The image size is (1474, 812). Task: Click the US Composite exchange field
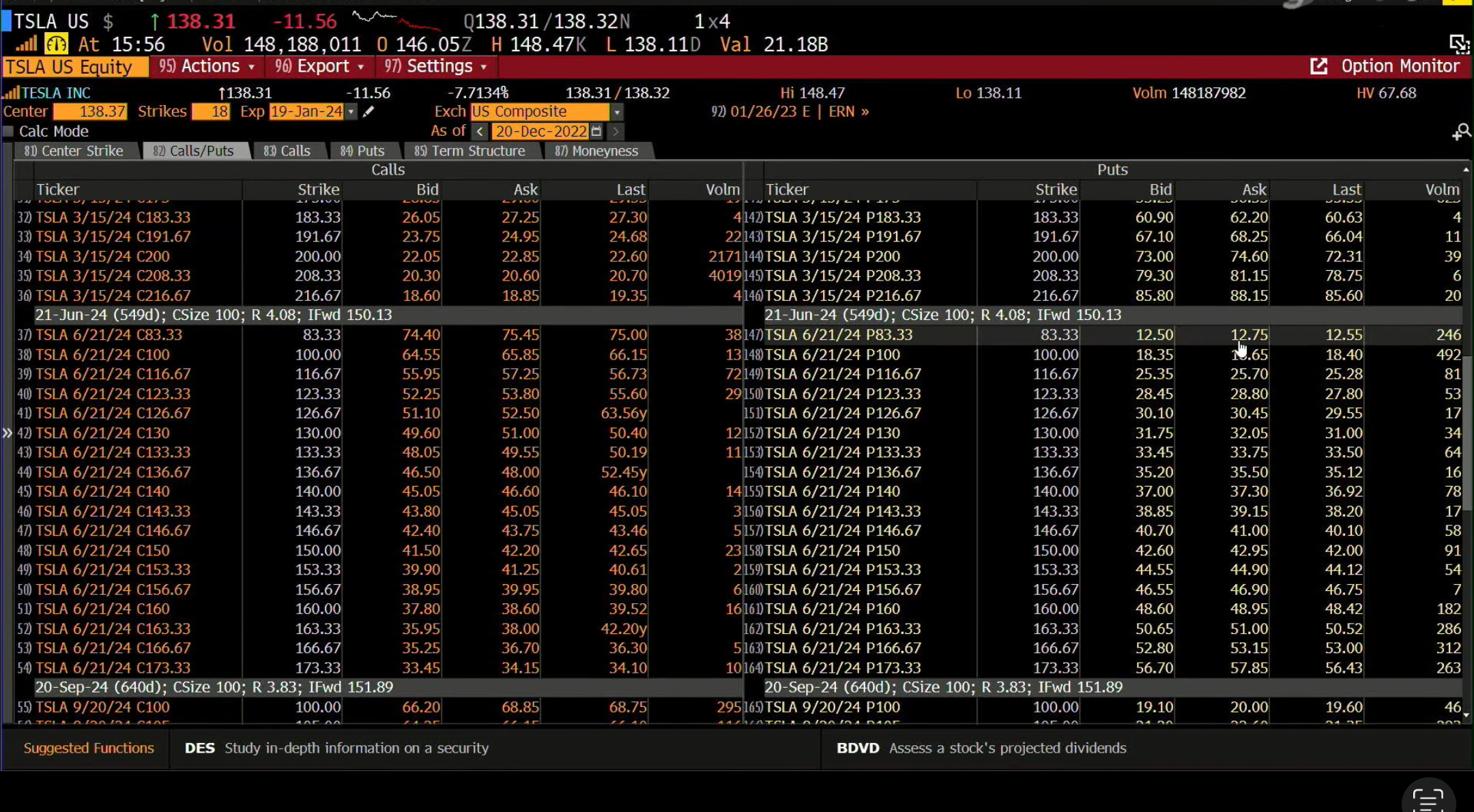539,112
